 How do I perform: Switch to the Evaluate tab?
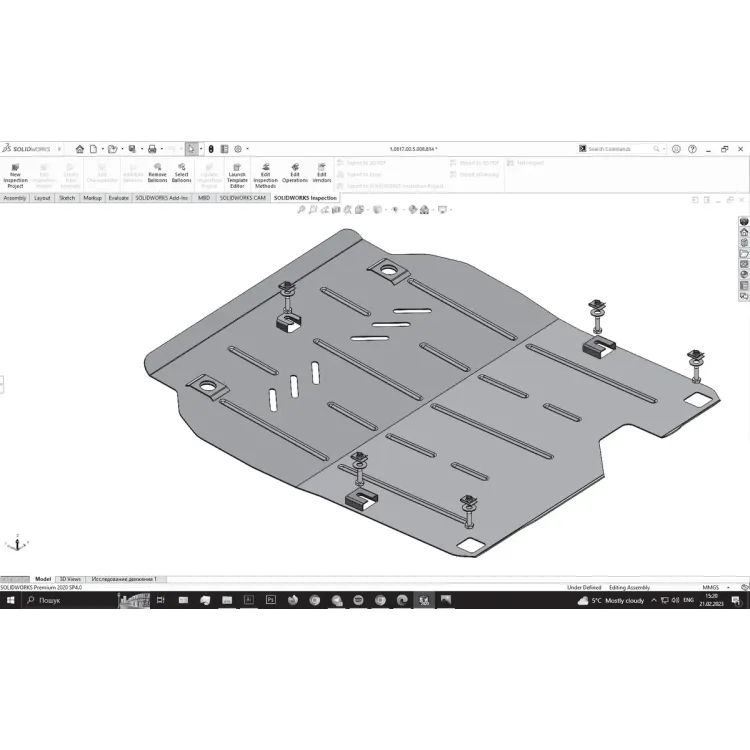point(119,198)
